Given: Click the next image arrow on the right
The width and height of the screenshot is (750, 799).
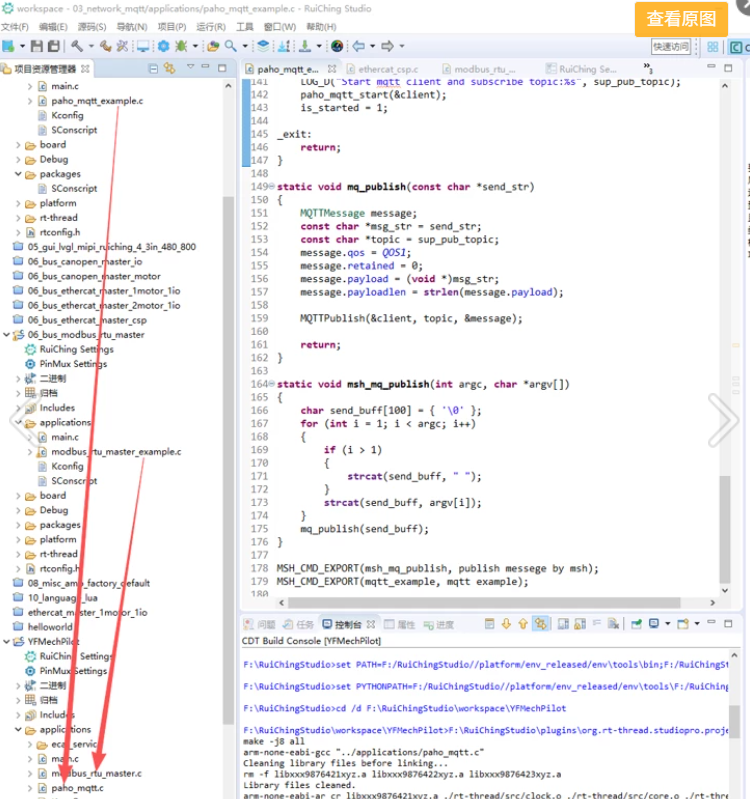Looking at the screenshot, I should click(724, 421).
